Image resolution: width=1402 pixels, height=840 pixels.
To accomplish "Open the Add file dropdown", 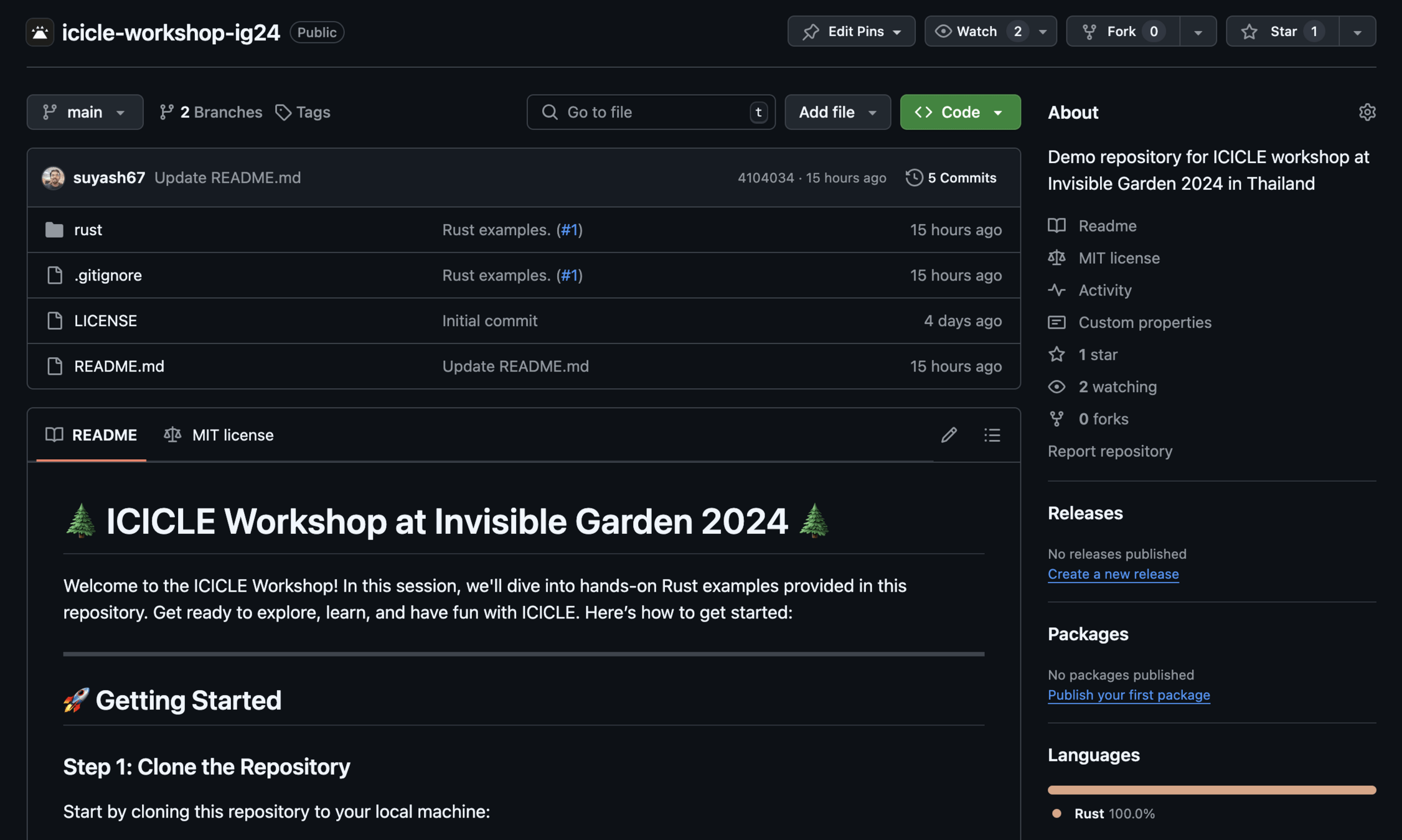I will click(x=837, y=113).
